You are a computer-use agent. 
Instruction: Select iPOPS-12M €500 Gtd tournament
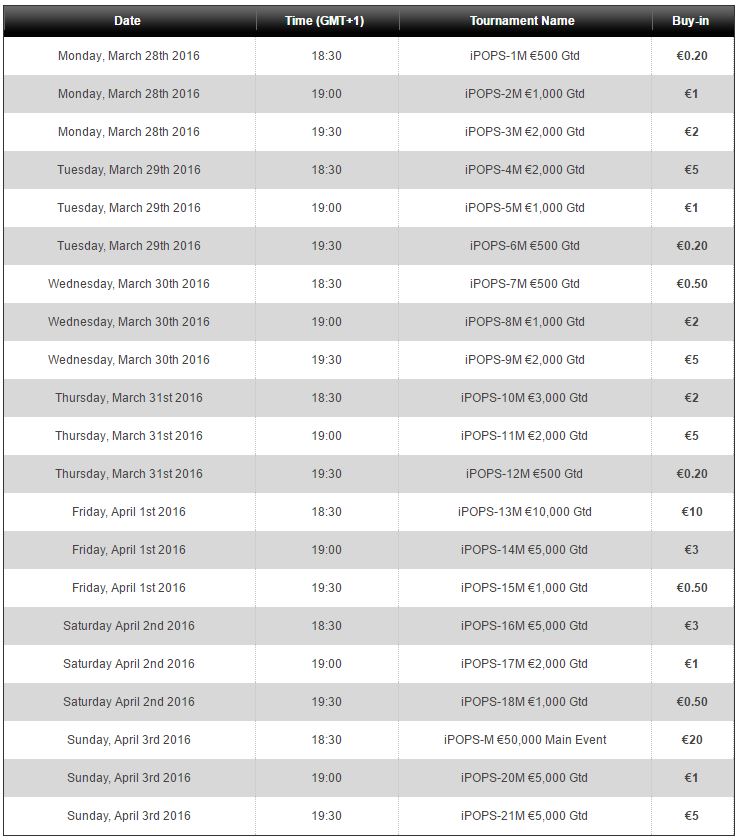pos(525,474)
